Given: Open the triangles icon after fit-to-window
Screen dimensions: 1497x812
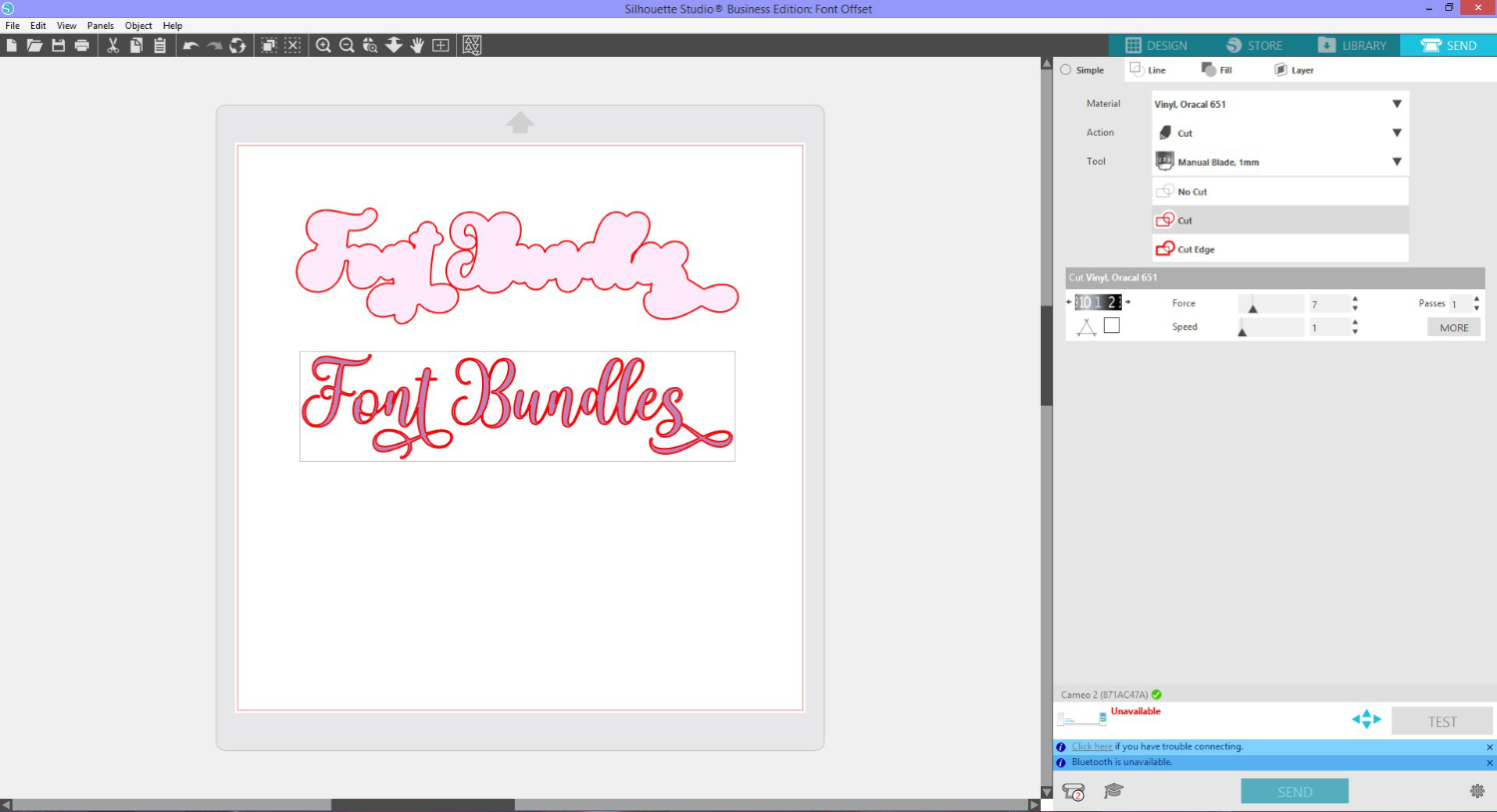Looking at the screenshot, I should [472, 45].
